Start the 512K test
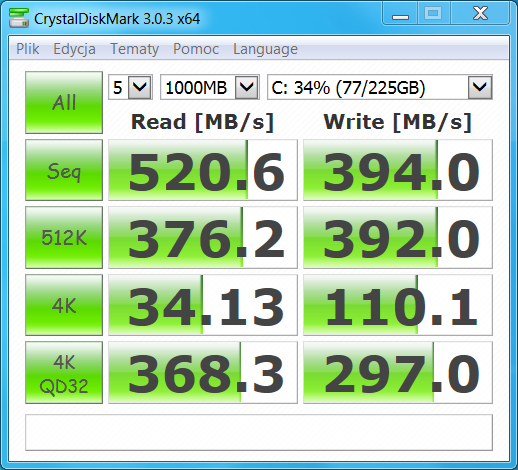This screenshot has width=518, height=470. click(x=64, y=237)
